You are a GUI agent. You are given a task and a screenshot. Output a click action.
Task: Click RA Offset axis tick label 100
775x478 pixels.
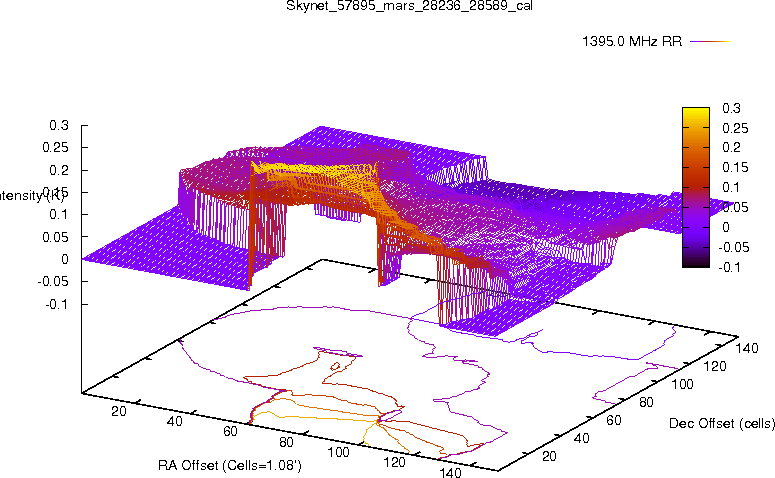pos(339,452)
